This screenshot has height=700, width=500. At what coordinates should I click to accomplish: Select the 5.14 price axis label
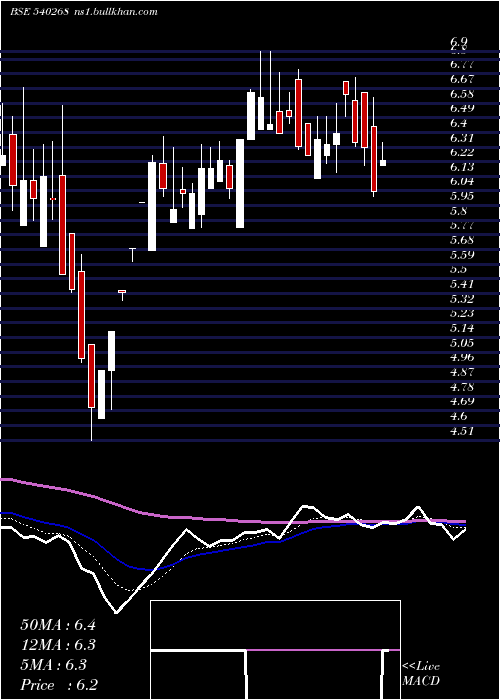[x=462, y=328]
